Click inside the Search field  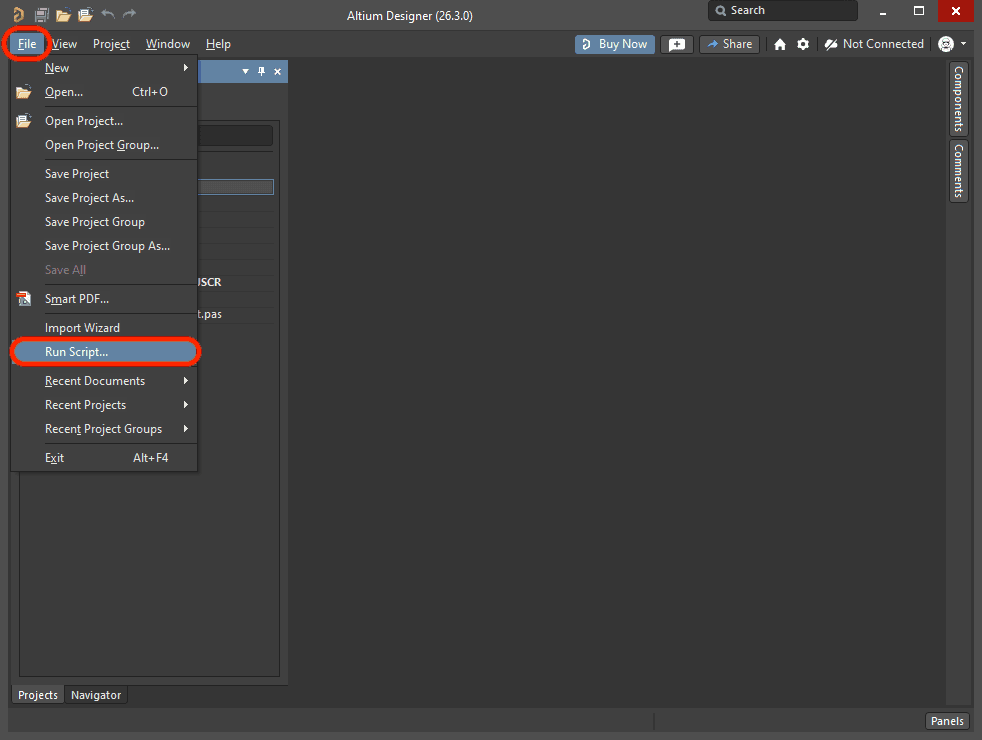[783, 11]
